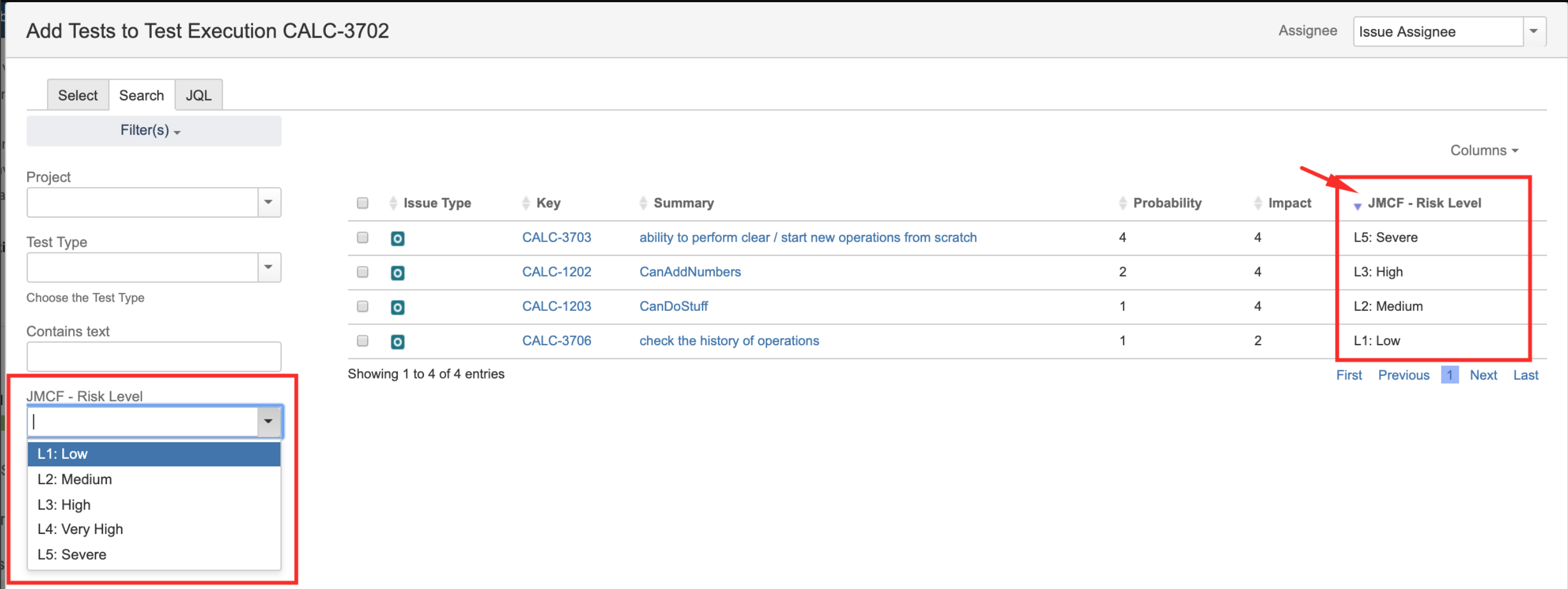The height and width of the screenshot is (589, 1568).
Task: Open the CALC-3703 issue link
Action: [x=556, y=237]
